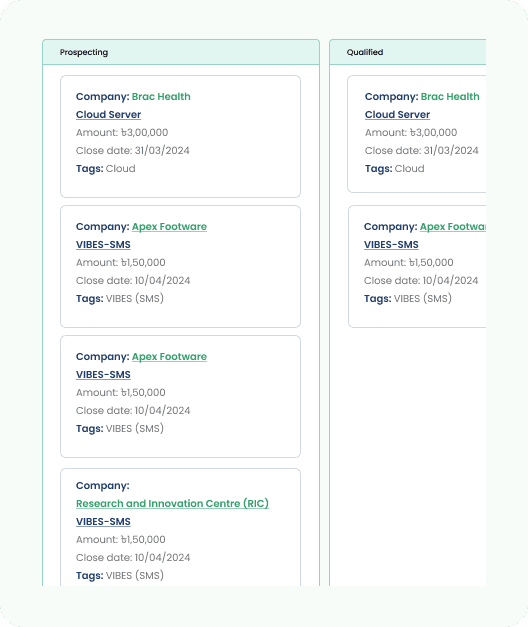Open Cloud Server deal in Prospecting column
Screen dimensions: 528x627
pos(108,114)
